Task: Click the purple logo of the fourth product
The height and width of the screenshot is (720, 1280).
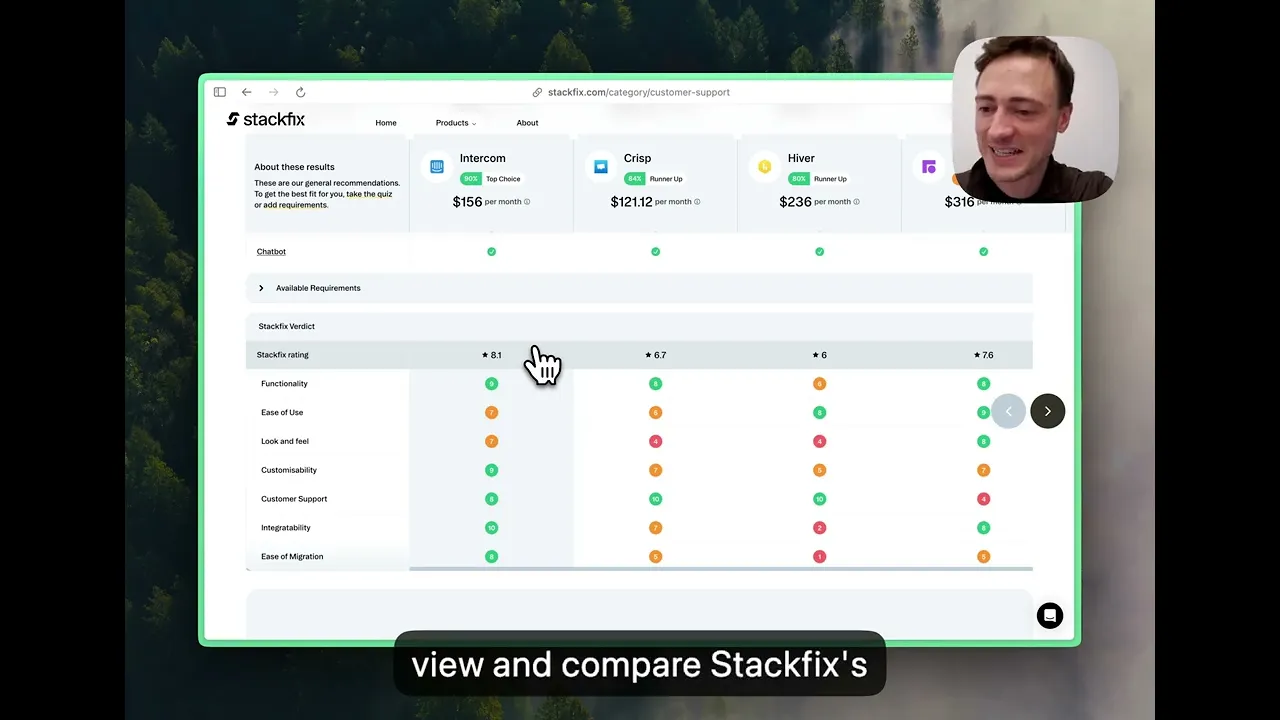Action: point(929,167)
